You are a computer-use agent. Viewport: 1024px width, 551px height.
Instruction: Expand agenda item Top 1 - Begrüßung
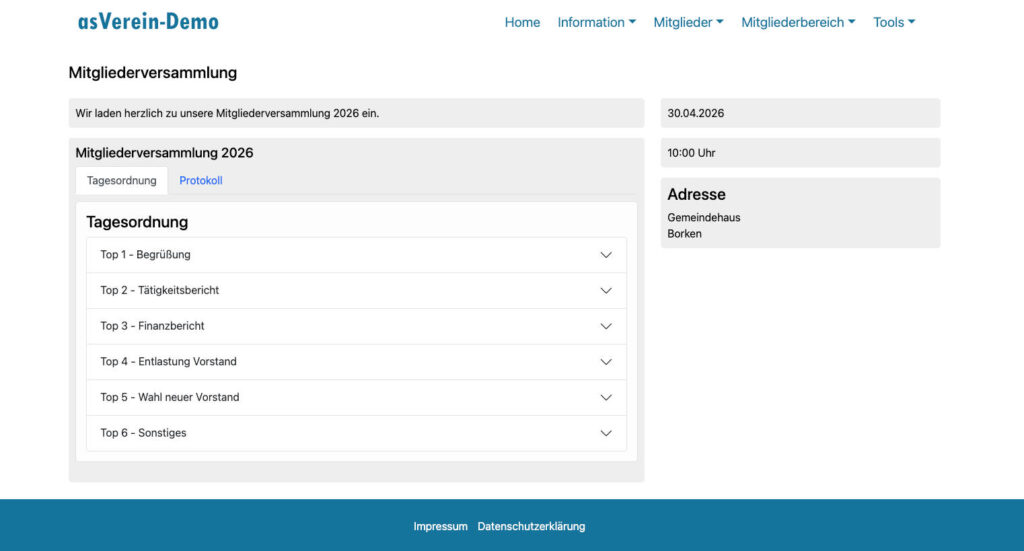pos(145,255)
